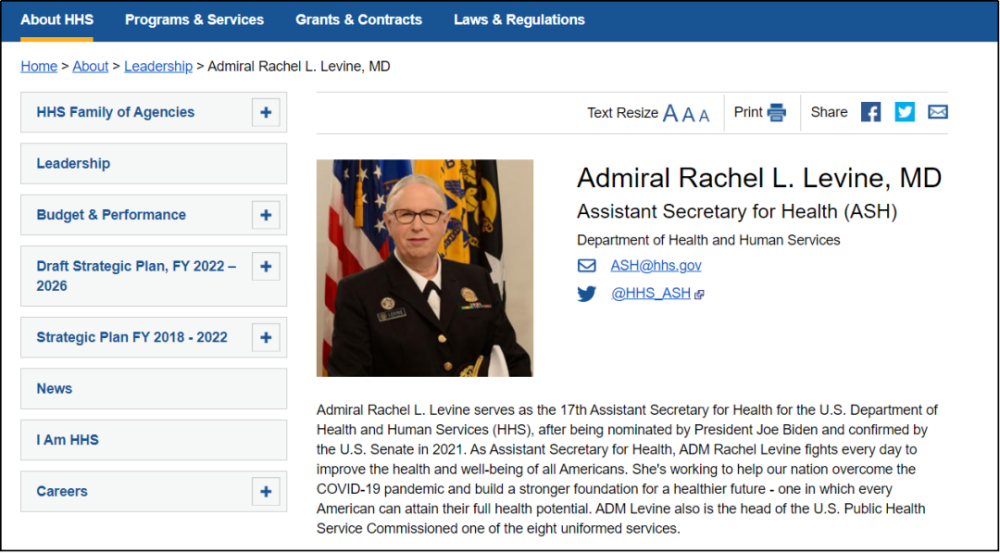Expand Strategic Plan FY 2018 - 2022 plus
Screen dimensions: 1000x553
click(266, 337)
